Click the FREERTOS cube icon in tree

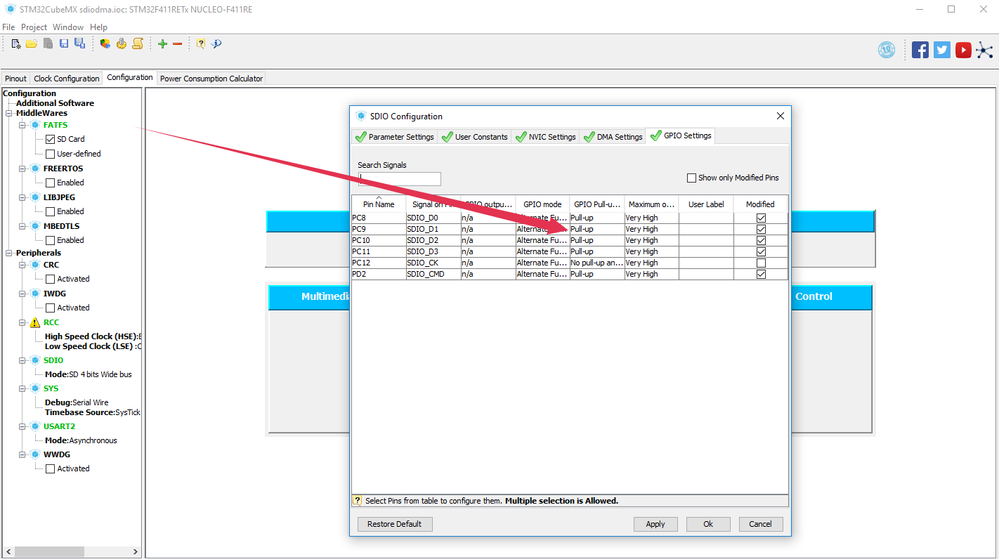pos(36,168)
